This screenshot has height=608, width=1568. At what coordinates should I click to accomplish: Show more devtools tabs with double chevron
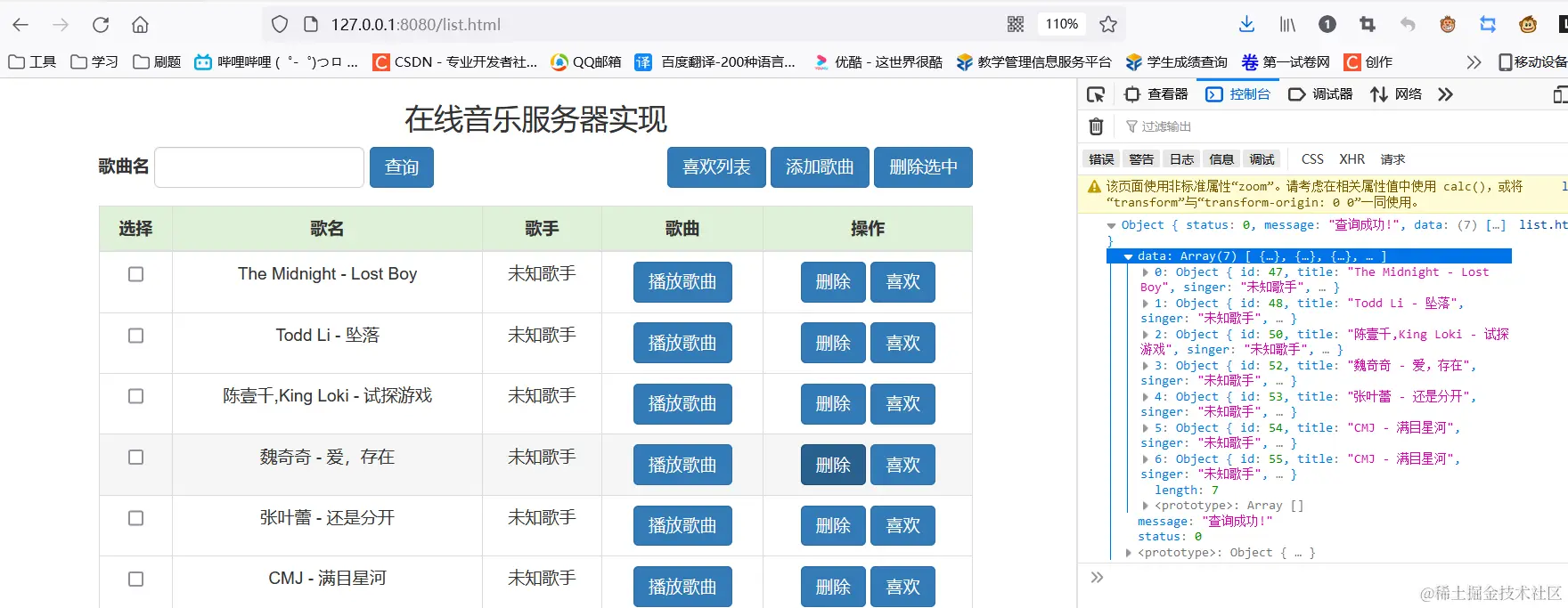click(1445, 94)
